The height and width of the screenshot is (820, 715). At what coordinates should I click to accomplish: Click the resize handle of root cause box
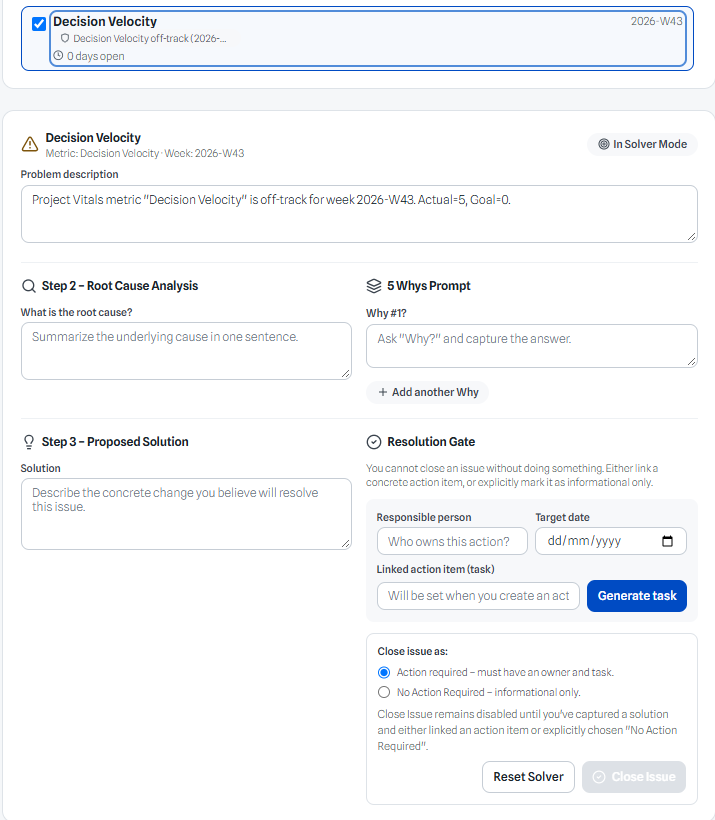click(x=346, y=373)
